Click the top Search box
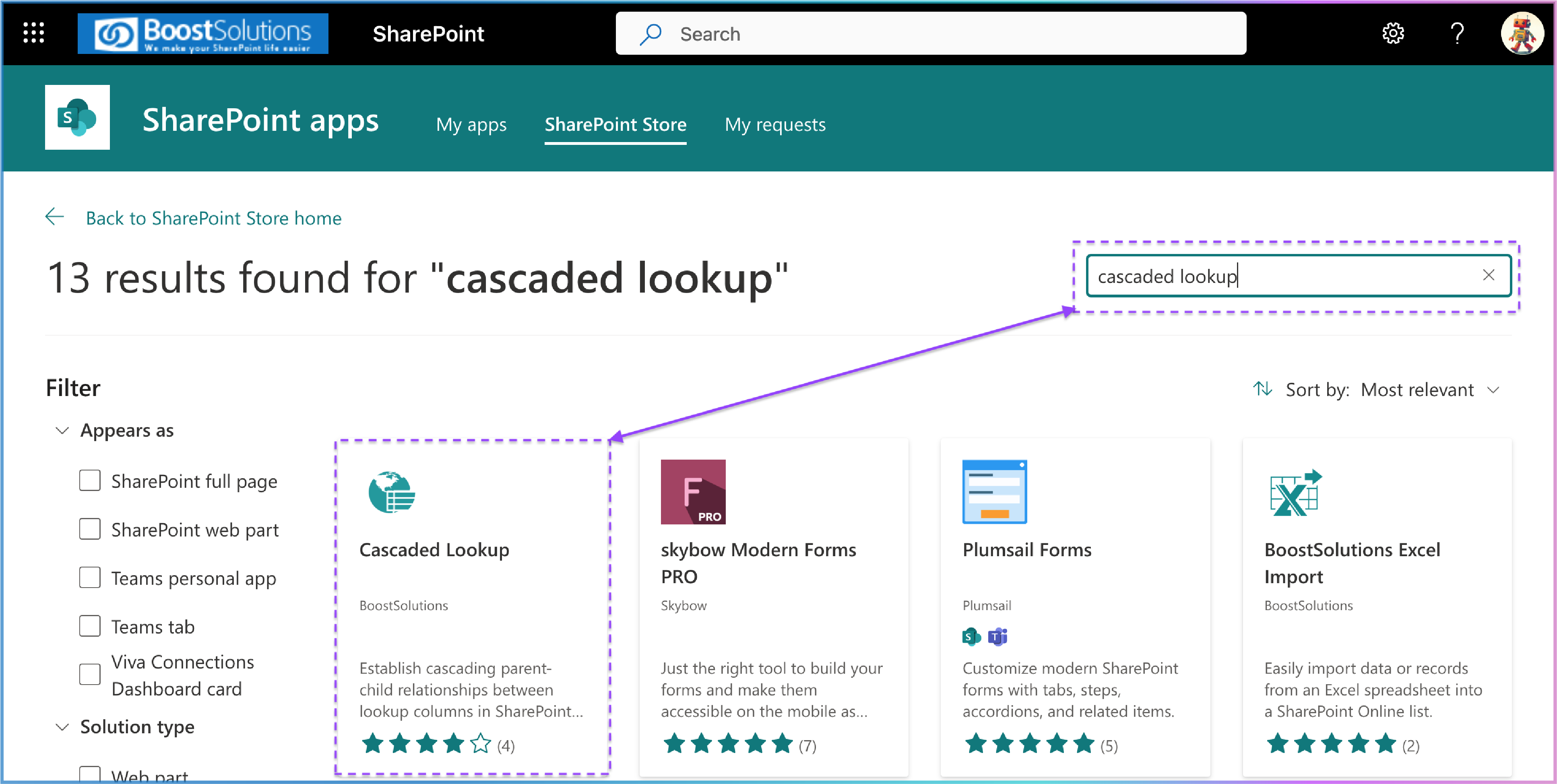Image resolution: width=1557 pixels, height=784 pixels. [931, 34]
